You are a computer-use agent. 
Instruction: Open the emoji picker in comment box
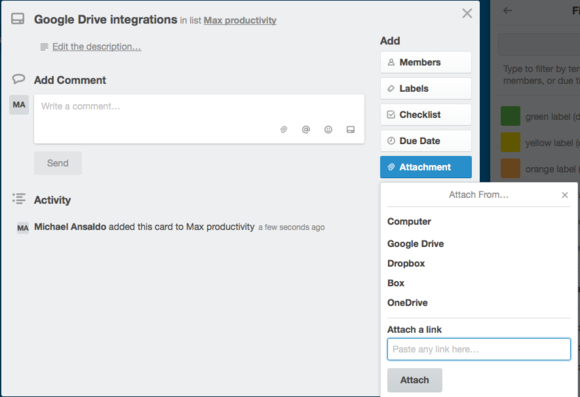click(328, 129)
